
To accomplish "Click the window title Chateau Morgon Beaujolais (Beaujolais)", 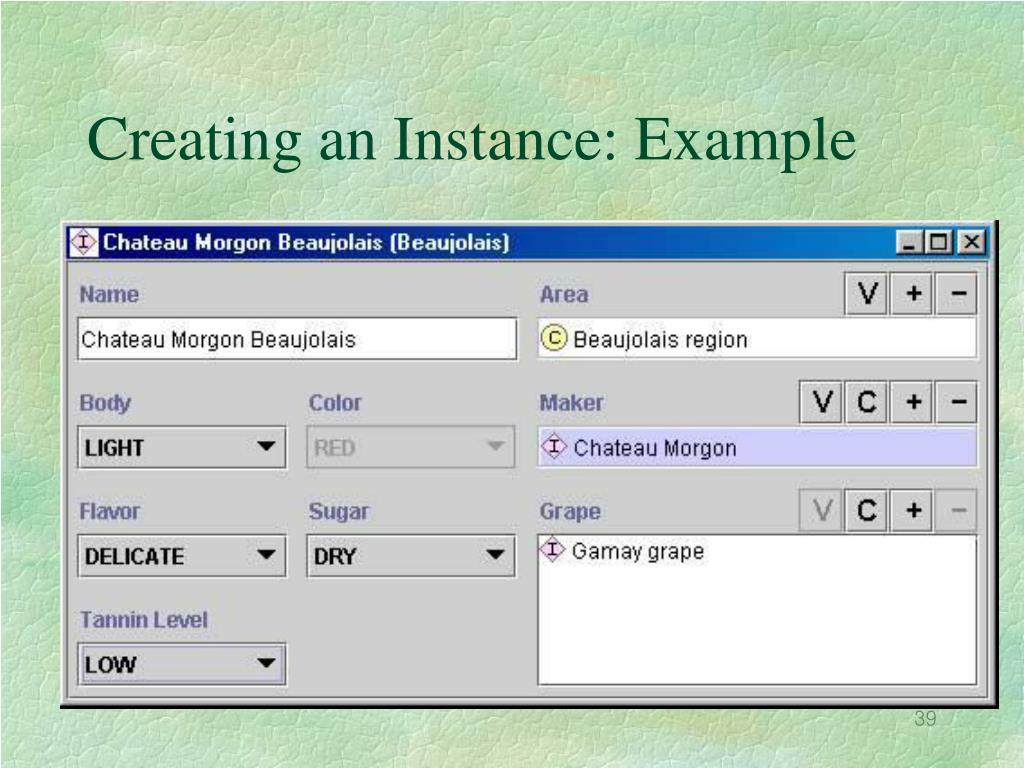I will 306,242.
